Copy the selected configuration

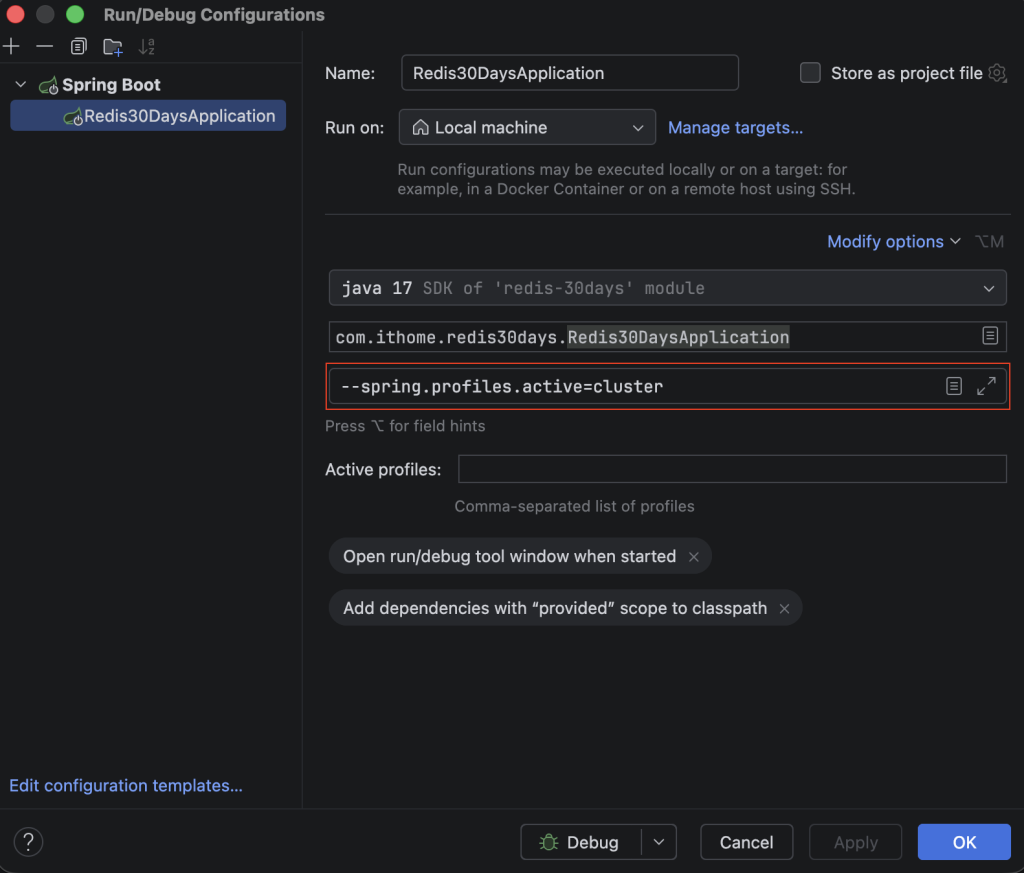[78, 46]
